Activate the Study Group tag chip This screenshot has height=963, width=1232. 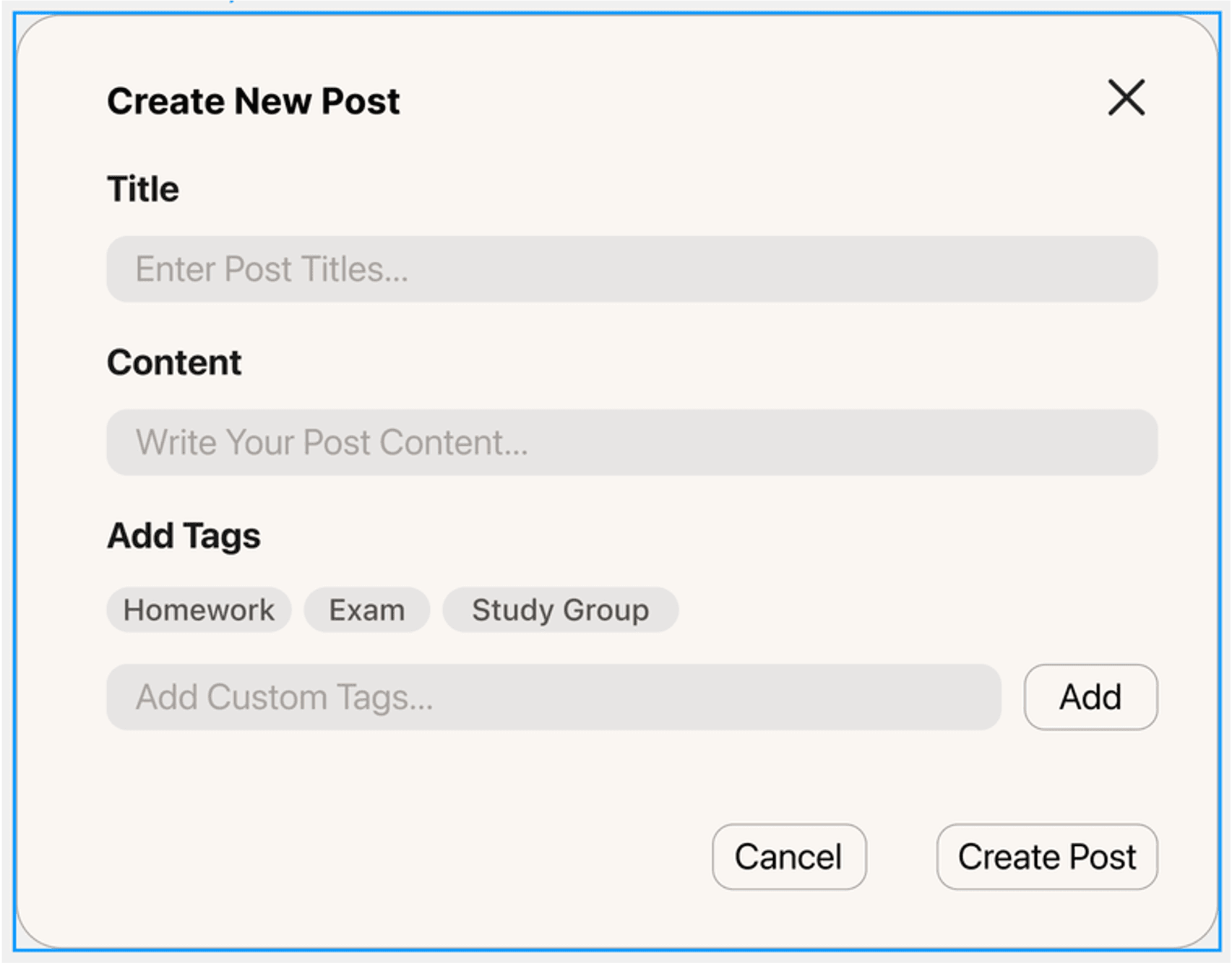coord(560,610)
